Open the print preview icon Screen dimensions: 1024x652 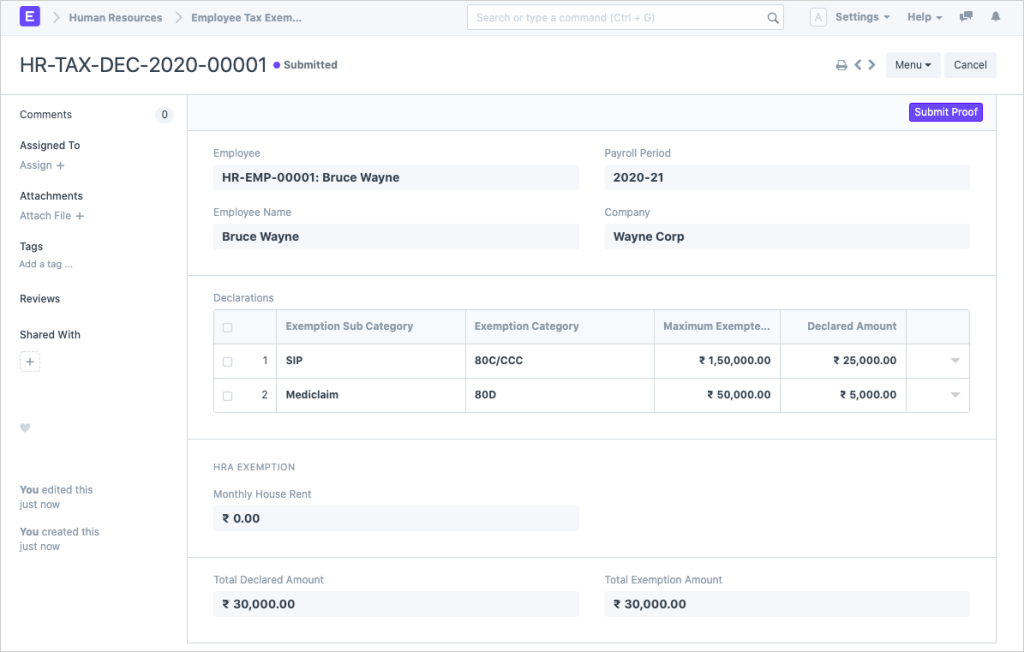[841, 64]
